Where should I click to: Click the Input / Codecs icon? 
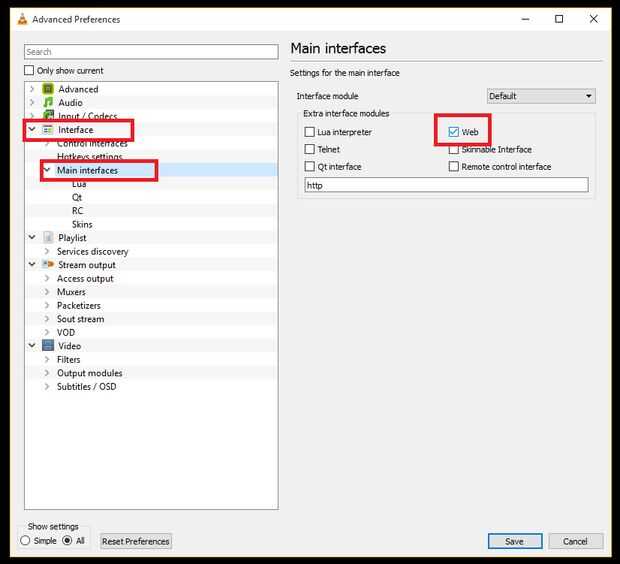click(x=48, y=115)
